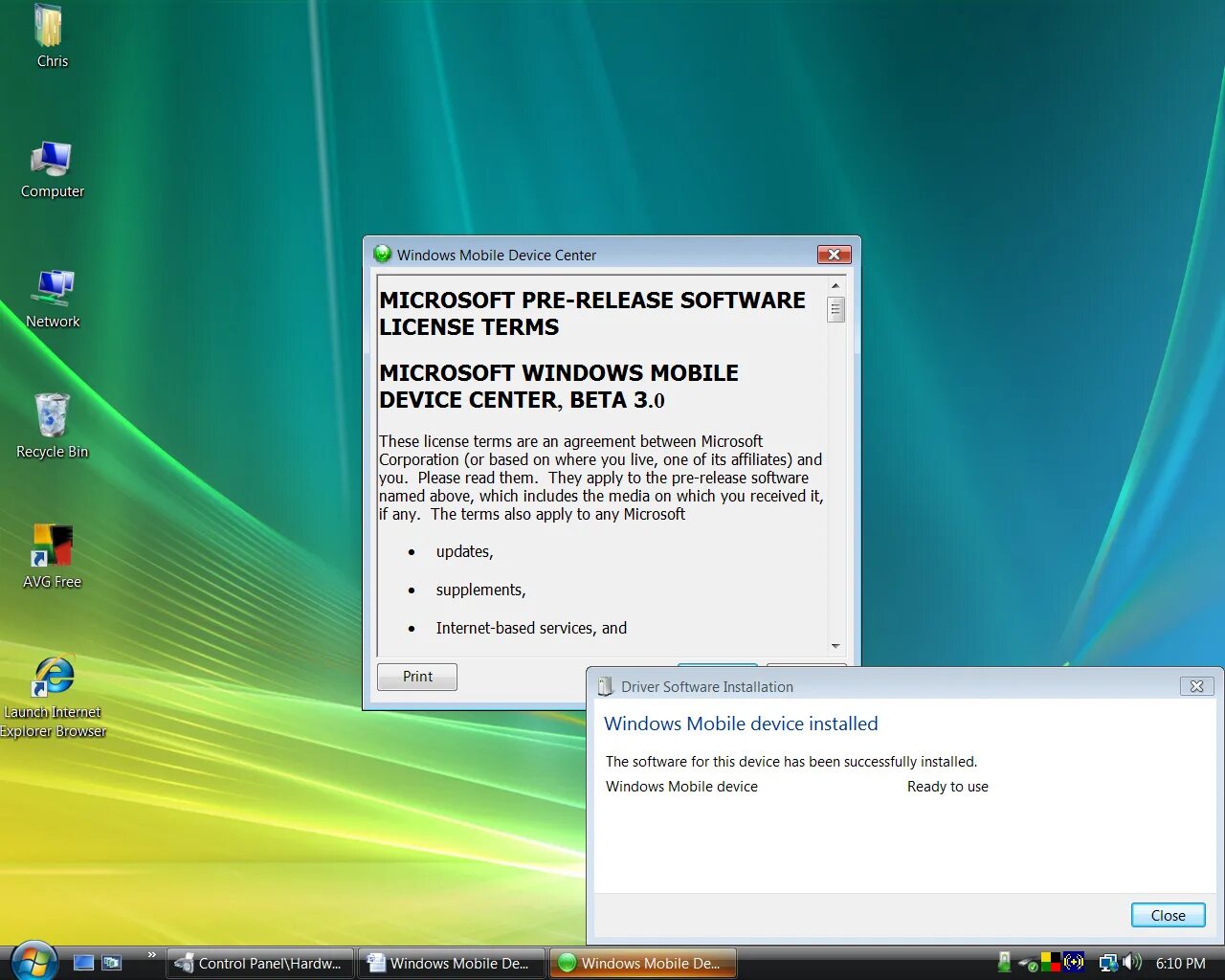Image resolution: width=1225 pixels, height=980 pixels.
Task: Click the 6:10 PM taskbar clock
Action: tap(1180, 963)
